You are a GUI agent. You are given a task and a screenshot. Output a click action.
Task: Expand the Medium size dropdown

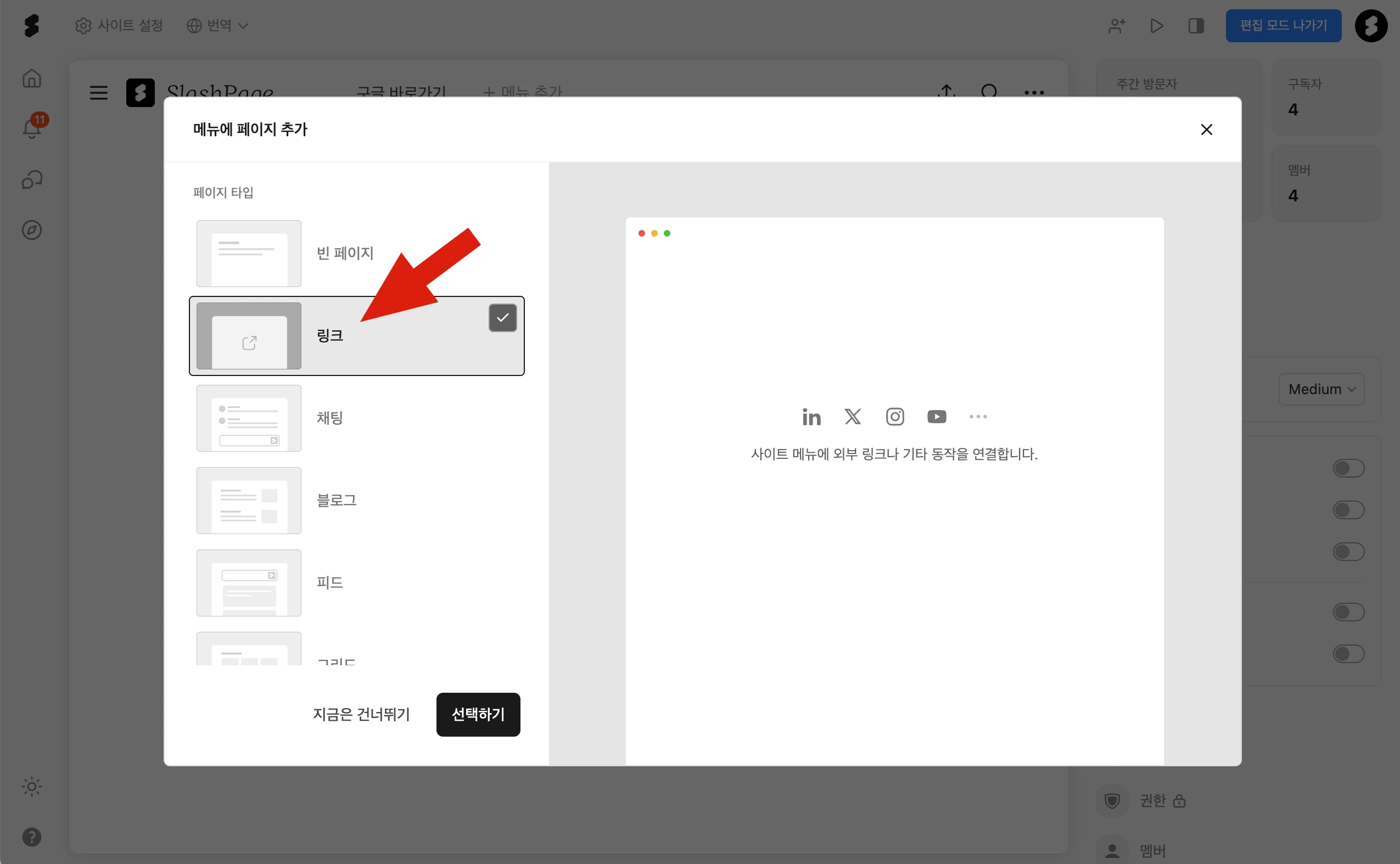[x=1320, y=389]
